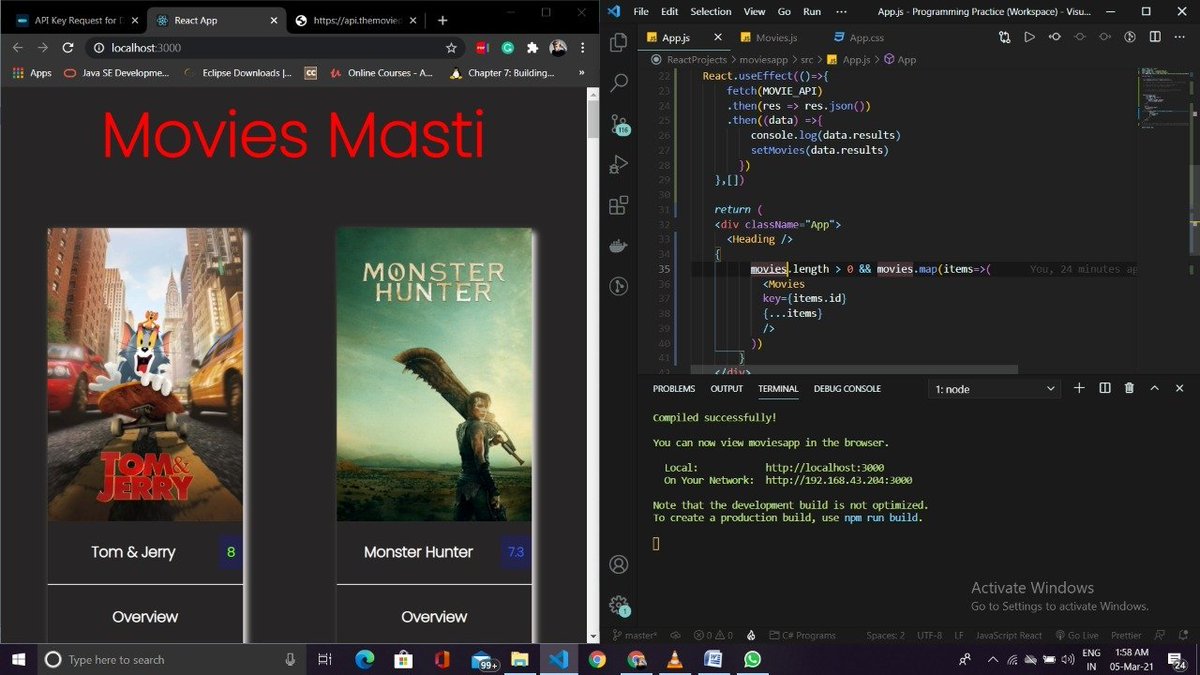Switch to the DEBUG CONSOLE panel tab
Screen dimensions: 1200x675
tap(847, 388)
